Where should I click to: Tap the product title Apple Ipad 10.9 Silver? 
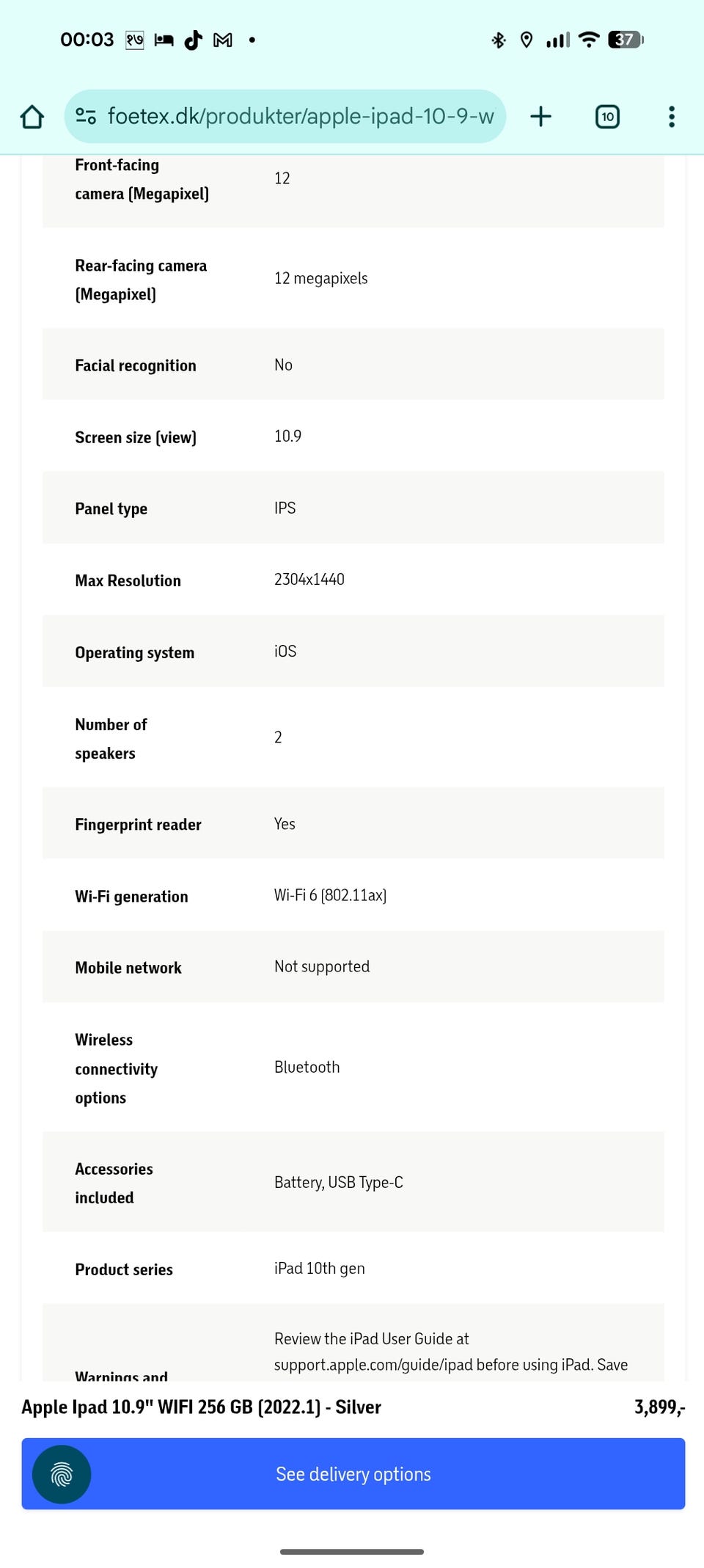pyautogui.click(x=201, y=1407)
